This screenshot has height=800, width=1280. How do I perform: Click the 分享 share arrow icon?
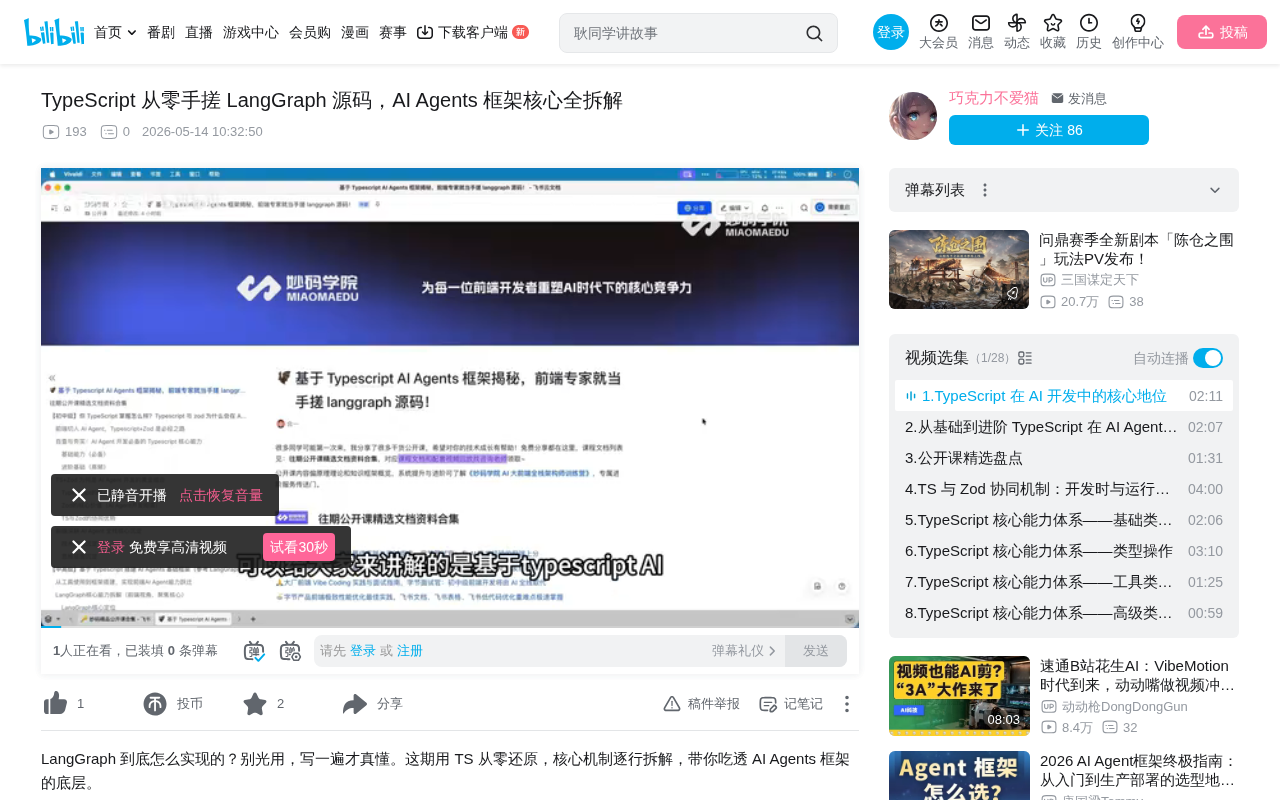tap(355, 704)
